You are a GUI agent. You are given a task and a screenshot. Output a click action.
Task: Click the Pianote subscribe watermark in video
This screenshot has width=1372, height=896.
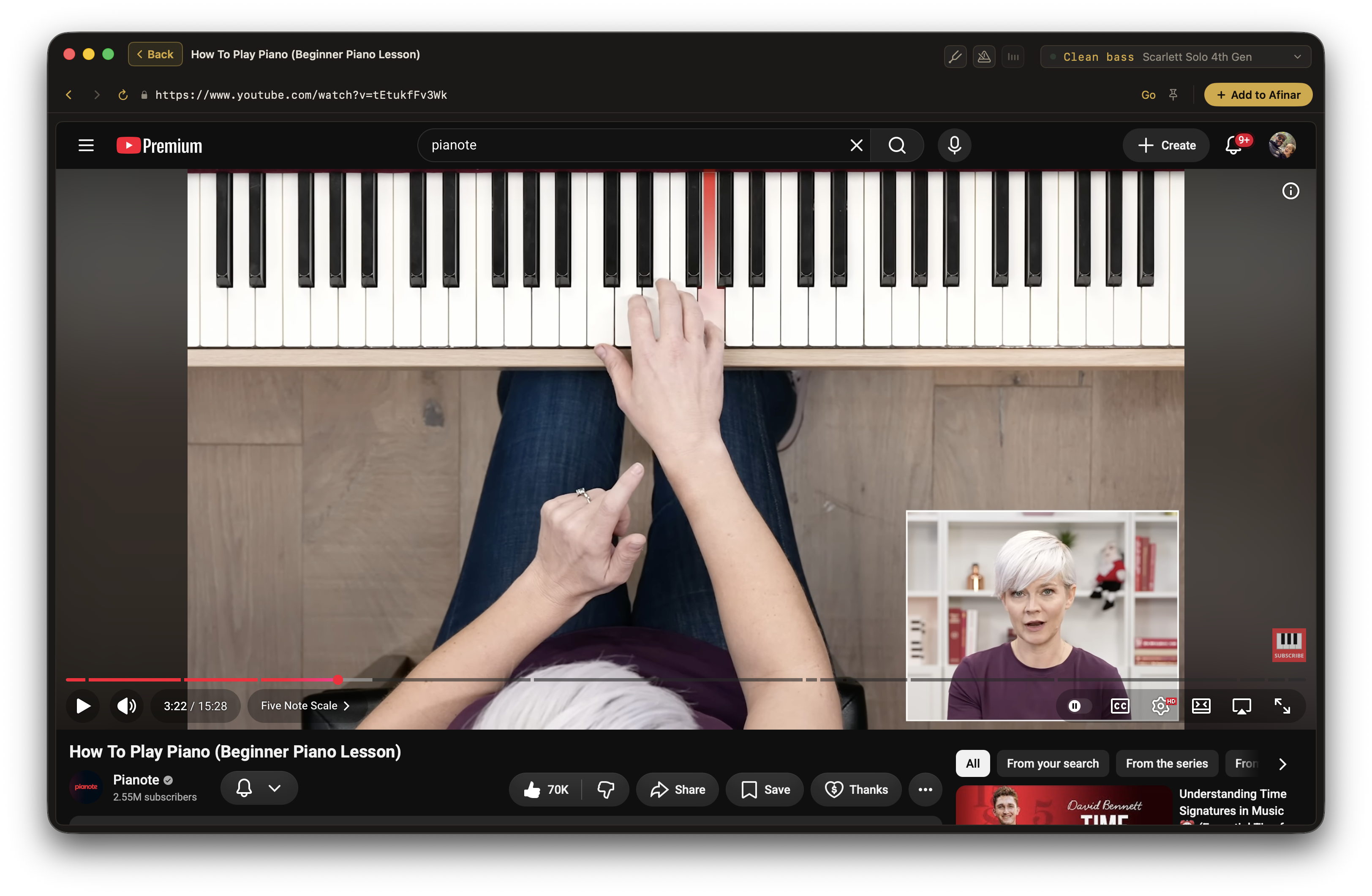[1289, 645]
